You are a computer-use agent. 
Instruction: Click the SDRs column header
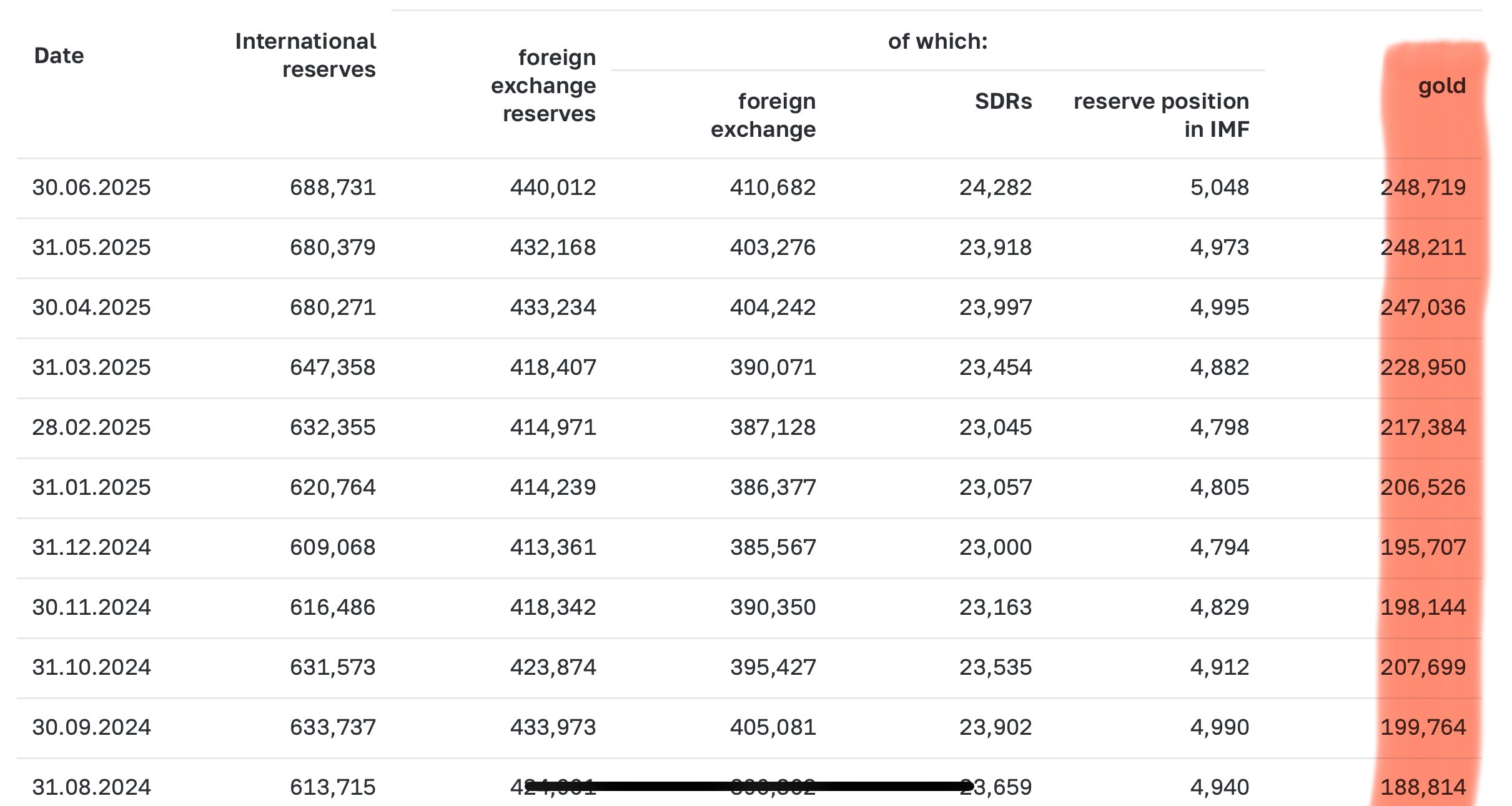point(1003,101)
